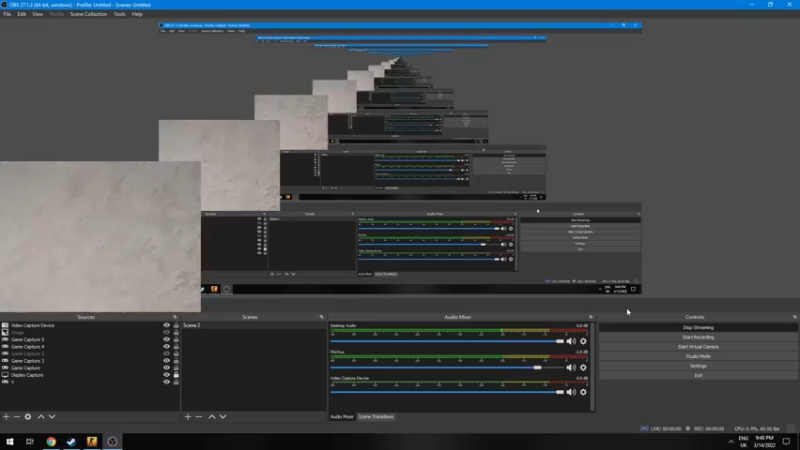
Task: Add a new source with the plus icon
Action: 6,417
